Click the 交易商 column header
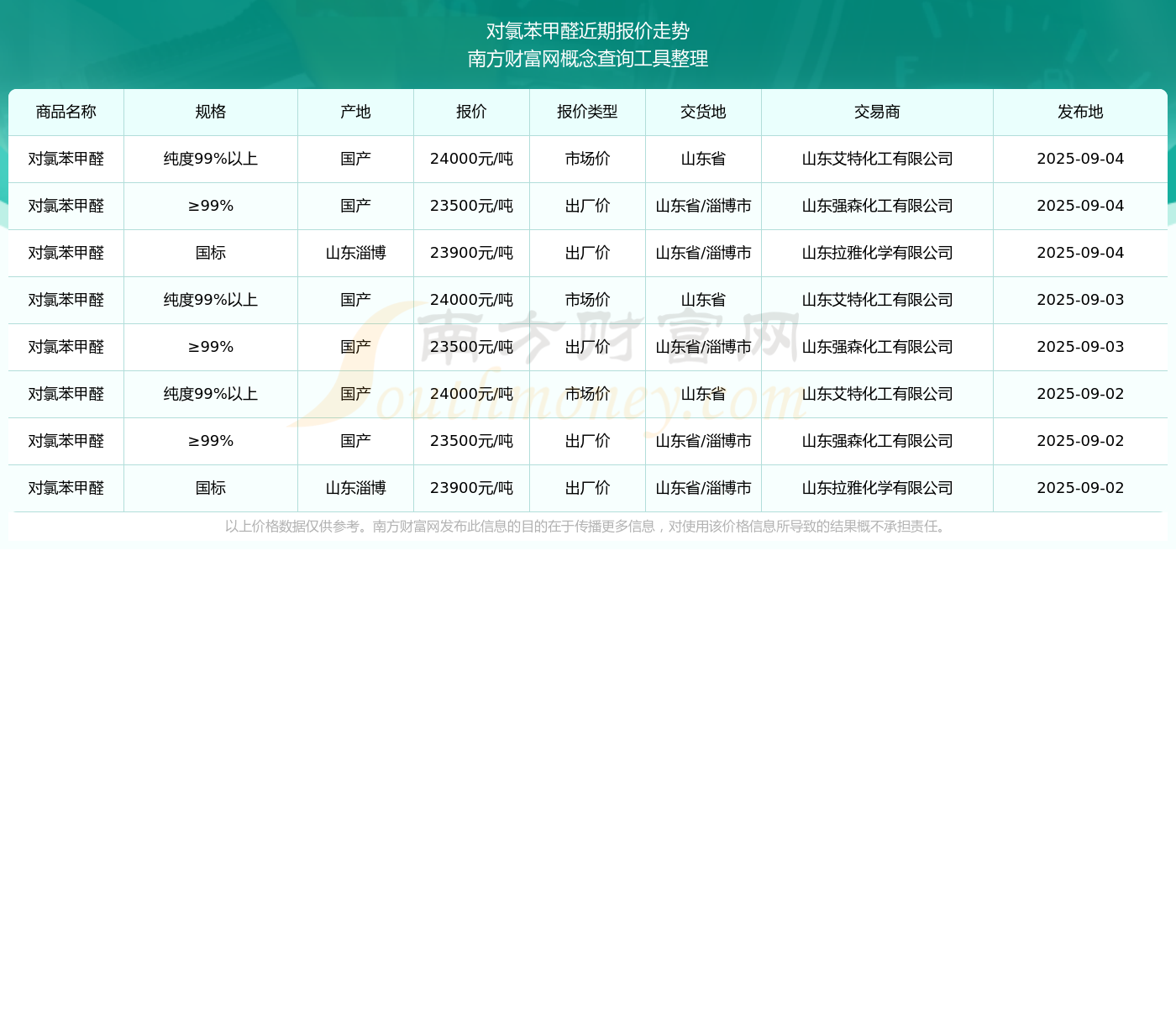 click(877, 112)
